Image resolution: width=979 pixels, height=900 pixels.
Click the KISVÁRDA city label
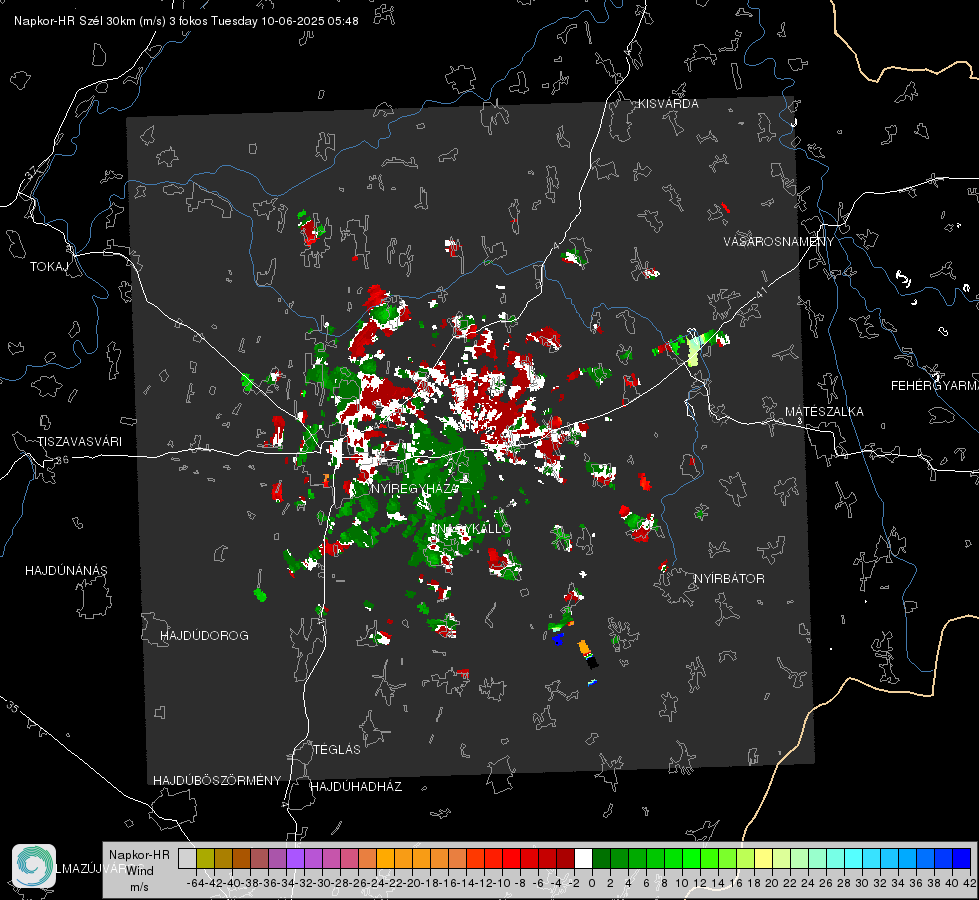click(x=668, y=104)
